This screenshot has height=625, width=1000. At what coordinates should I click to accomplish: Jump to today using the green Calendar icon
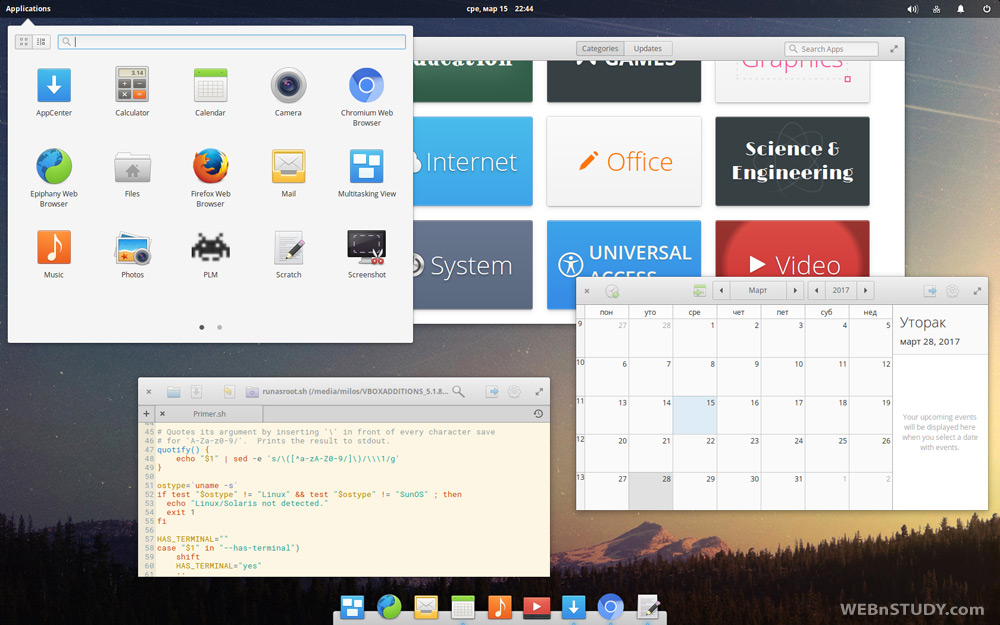tap(700, 291)
